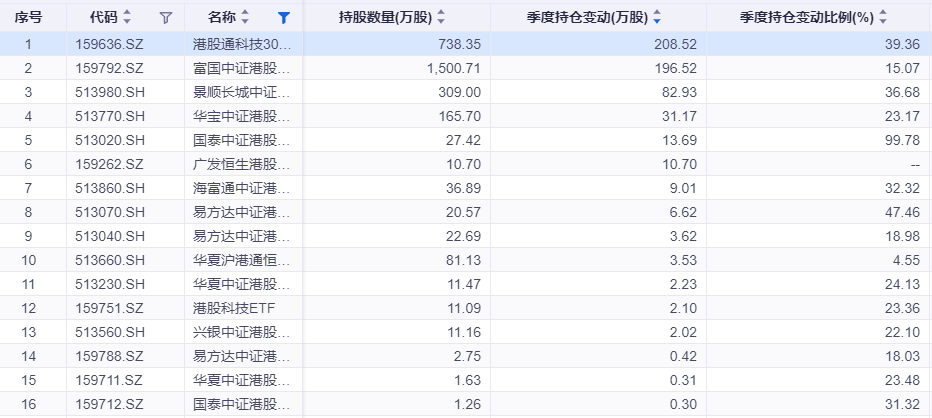Click name 富国中证港股… in row 2
The width and height of the screenshot is (932, 418).
click(x=243, y=68)
